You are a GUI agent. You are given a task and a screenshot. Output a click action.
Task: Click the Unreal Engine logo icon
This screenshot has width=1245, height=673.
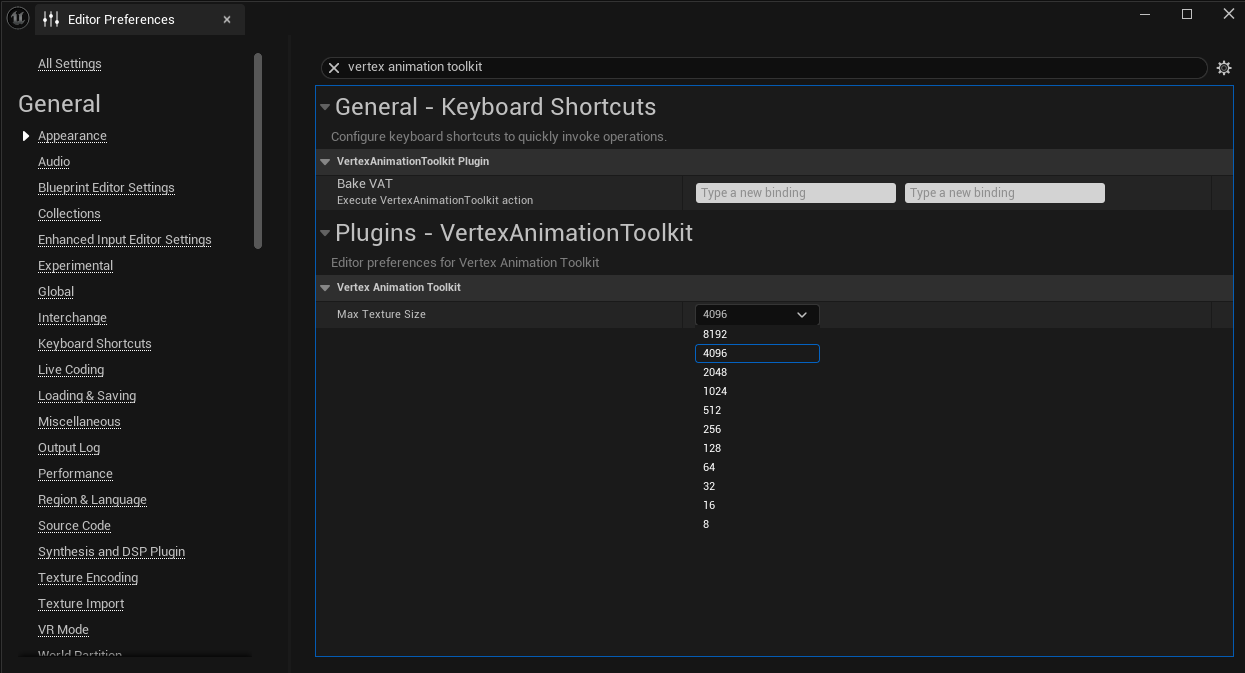18,18
